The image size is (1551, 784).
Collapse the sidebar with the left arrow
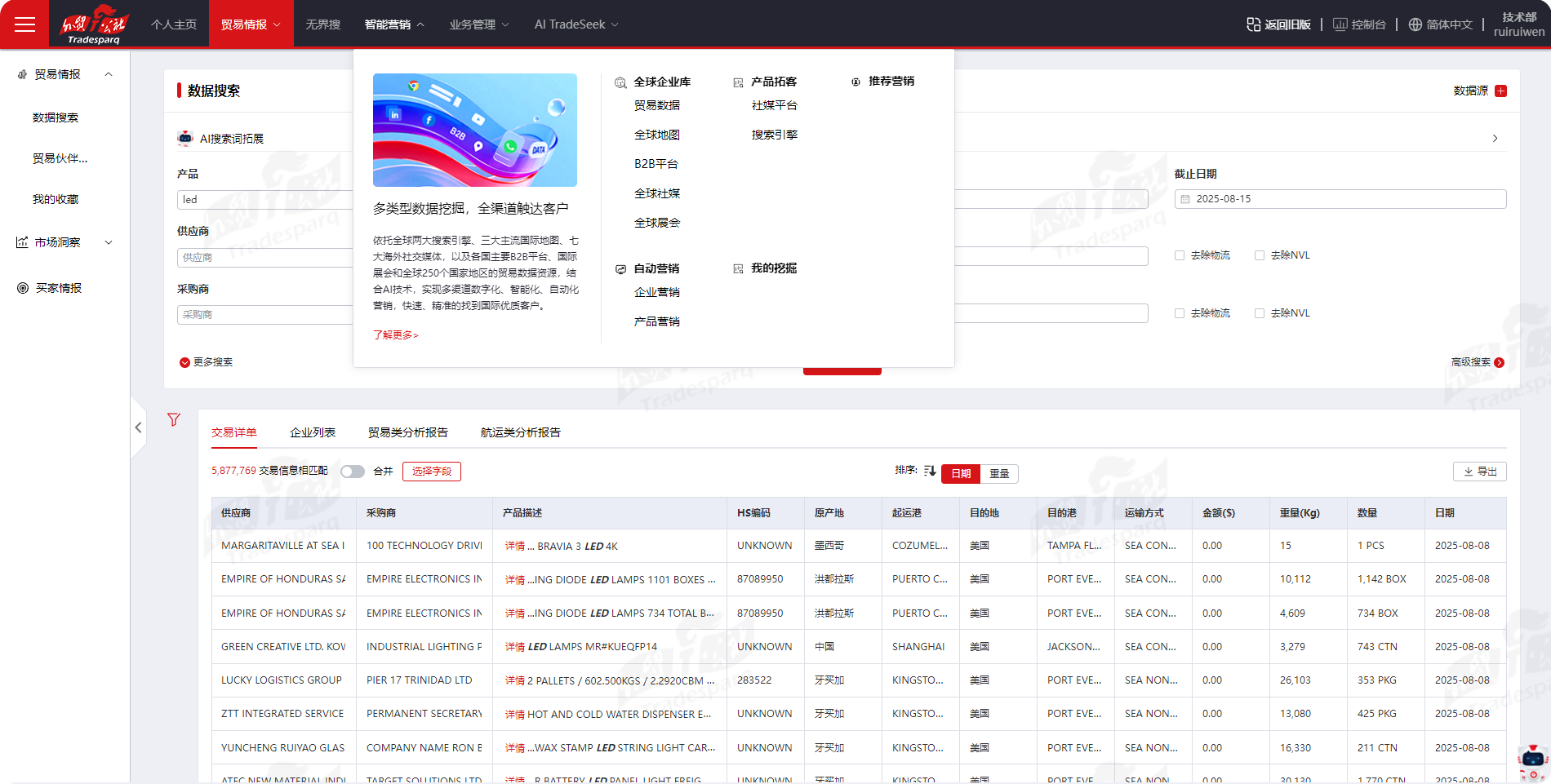(138, 427)
